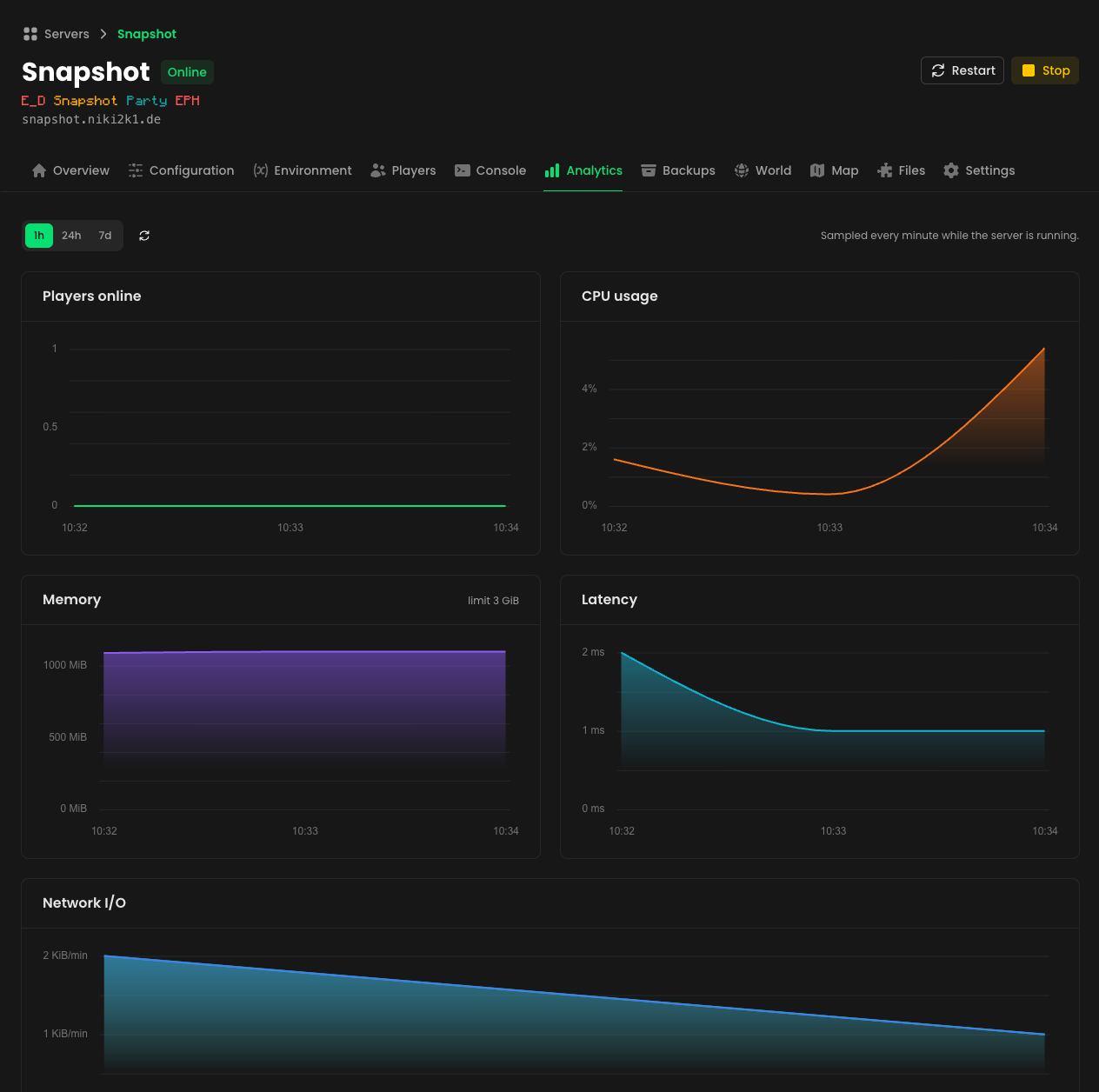Click the Map icon
1099x1092 pixels.
coord(817,170)
